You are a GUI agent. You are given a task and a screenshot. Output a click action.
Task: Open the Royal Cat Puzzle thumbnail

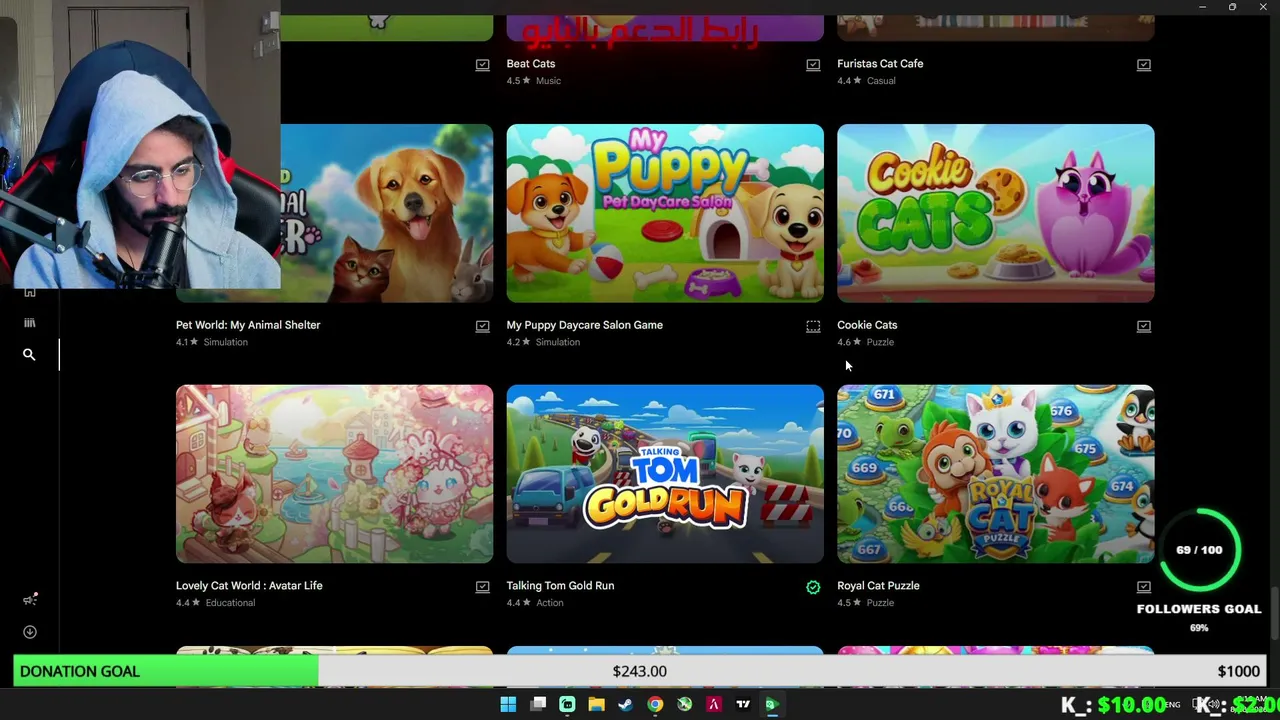[x=996, y=474]
